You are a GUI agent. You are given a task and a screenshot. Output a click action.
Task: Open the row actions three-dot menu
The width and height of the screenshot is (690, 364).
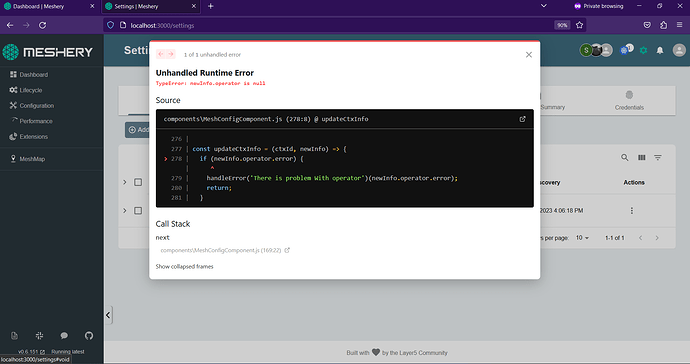click(x=632, y=210)
